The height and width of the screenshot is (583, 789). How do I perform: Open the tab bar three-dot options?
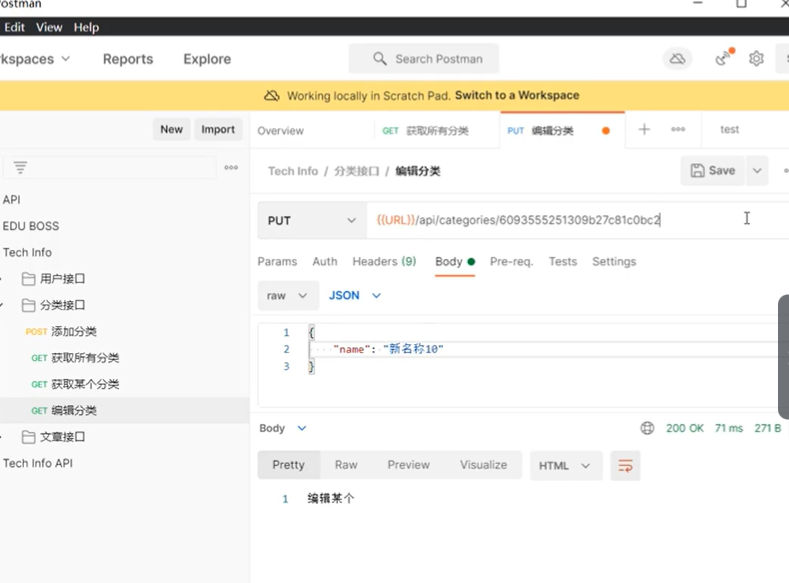(678, 129)
